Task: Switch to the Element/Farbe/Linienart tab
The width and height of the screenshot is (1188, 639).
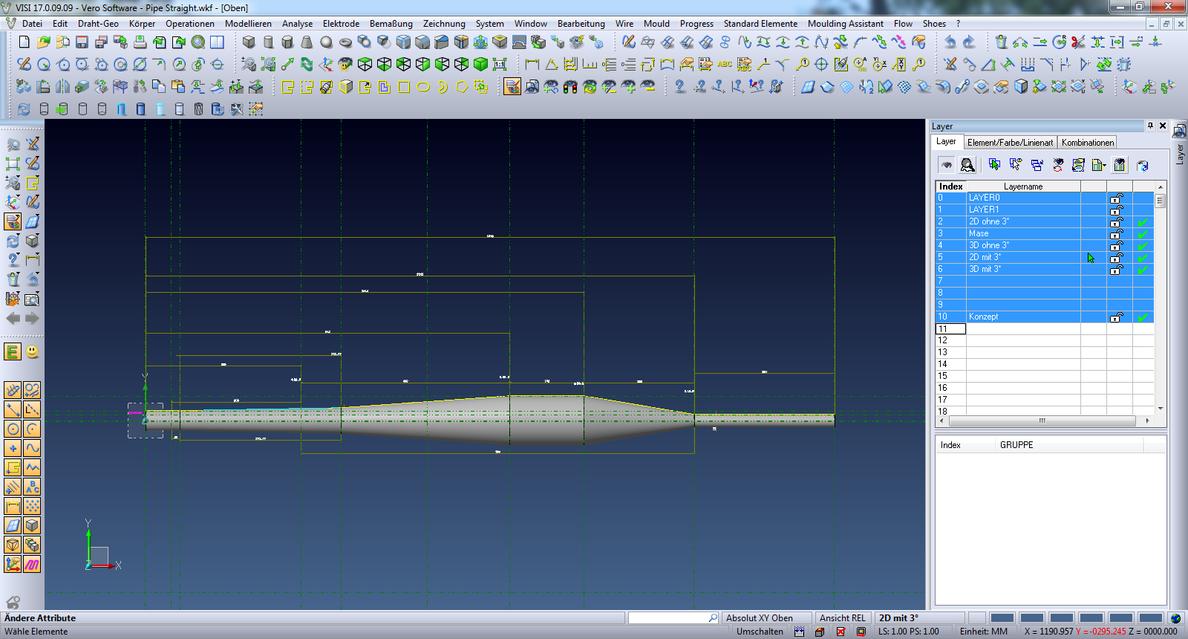Action: [x=1009, y=143]
